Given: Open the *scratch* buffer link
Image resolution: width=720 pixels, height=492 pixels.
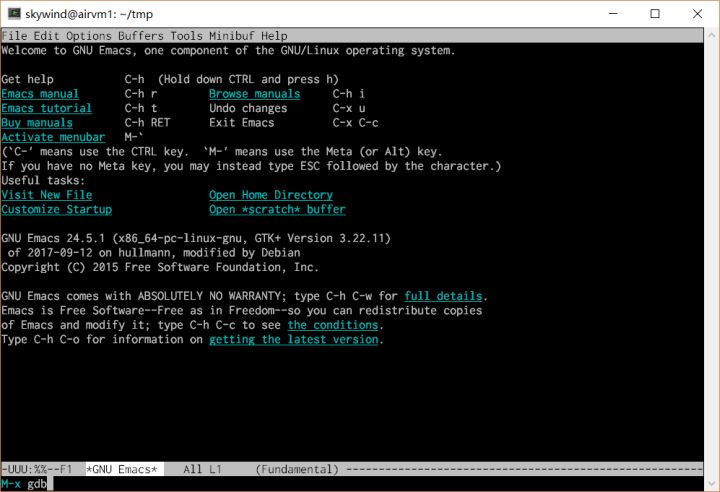Looking at the screenshot, I should click(277, 209).
